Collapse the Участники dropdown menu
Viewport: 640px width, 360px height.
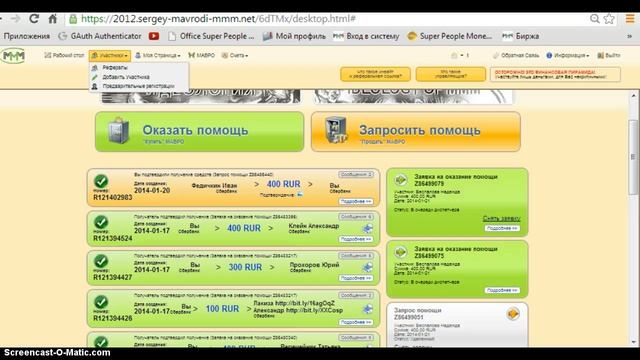110,56
